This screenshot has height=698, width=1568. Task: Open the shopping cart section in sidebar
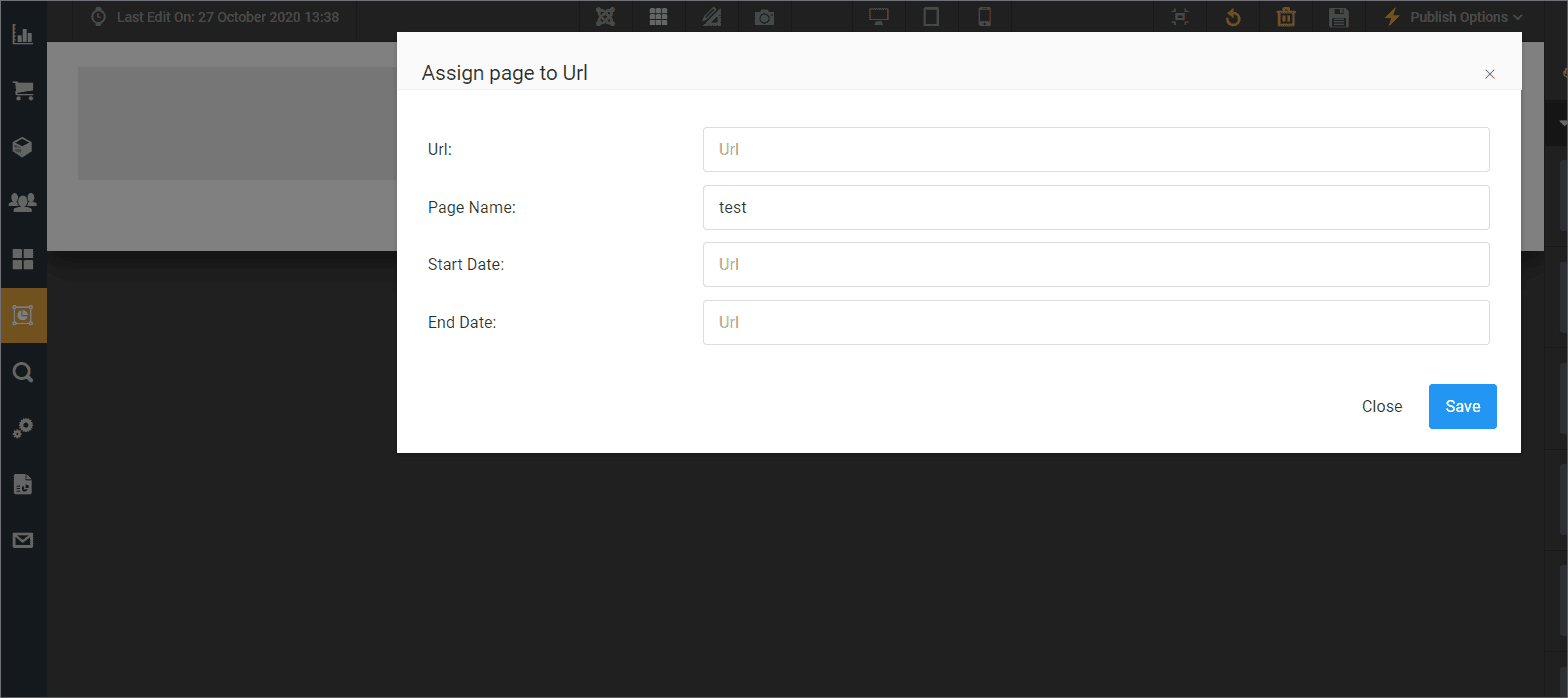[x=22, y=90]
